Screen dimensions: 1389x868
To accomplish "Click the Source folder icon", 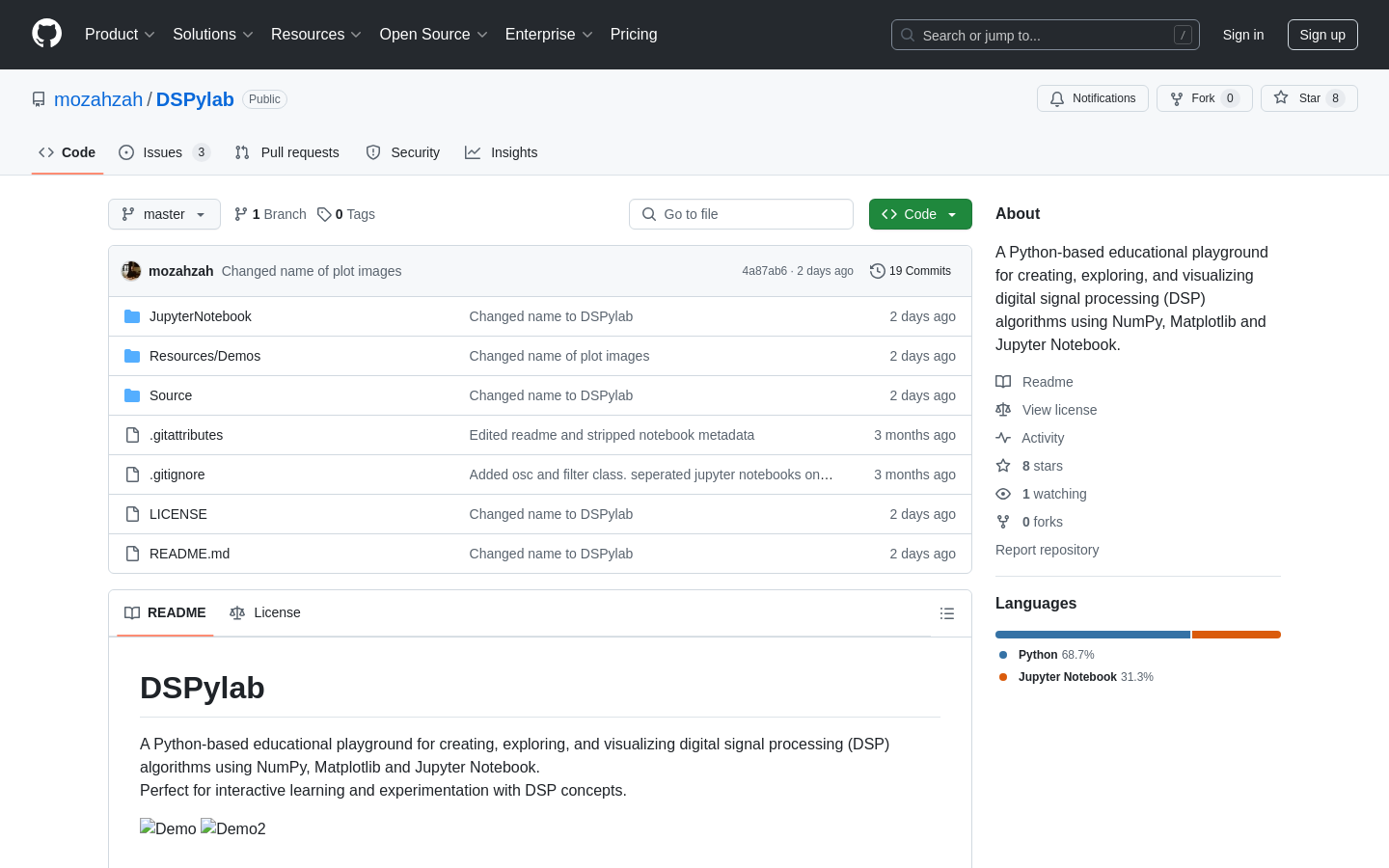I will pyautogui.click(x=132, y=395).
